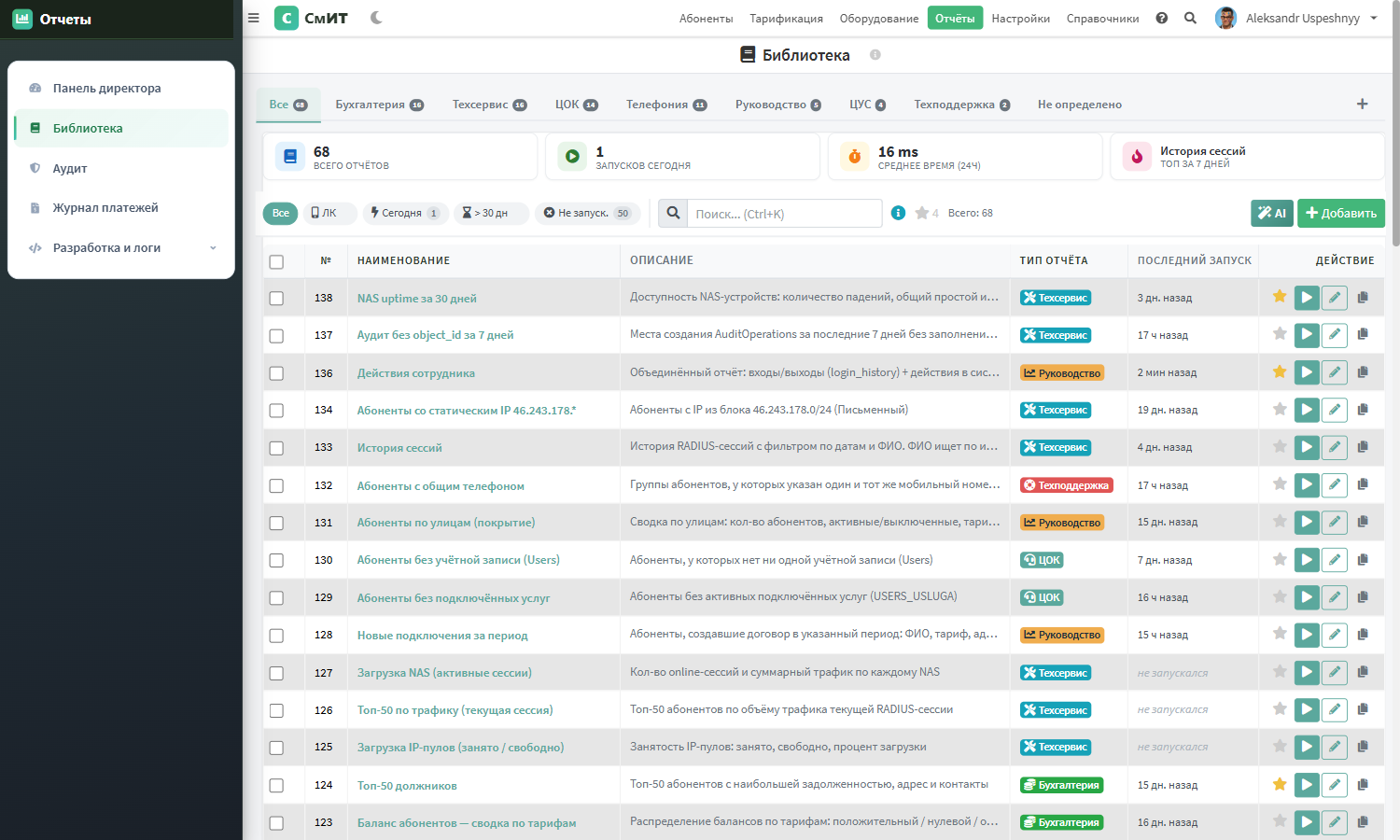
Task: Star report Новые подключения за период
Action: tap(1280, 634)
